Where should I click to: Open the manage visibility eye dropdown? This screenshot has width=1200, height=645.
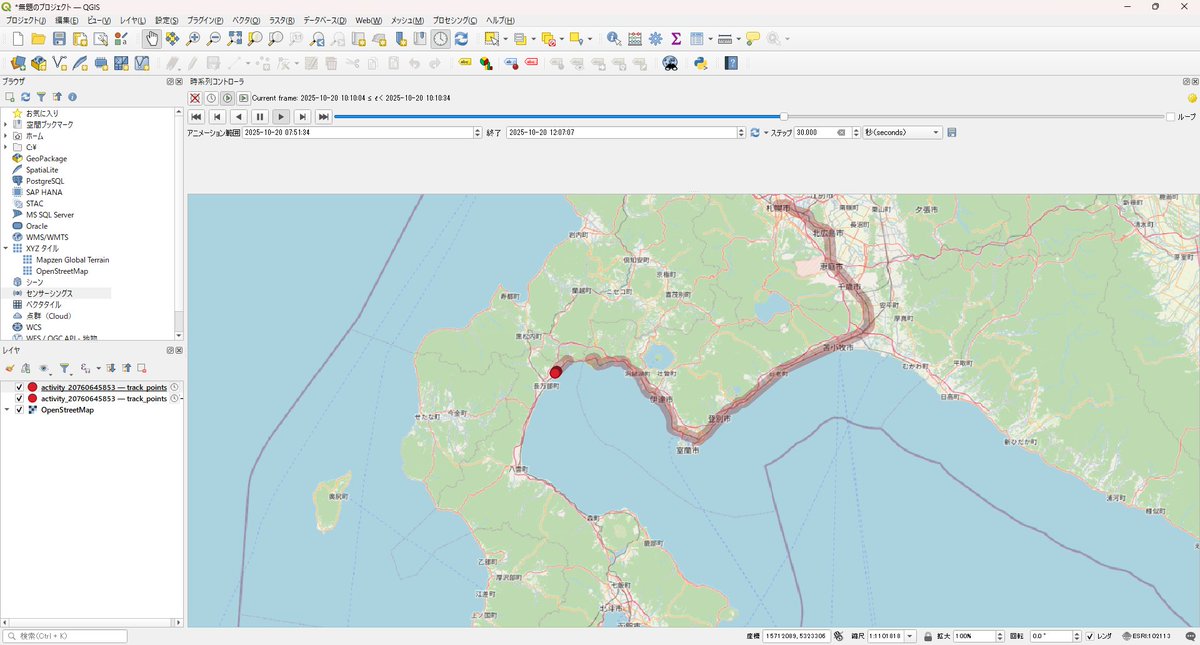pos(43,369)
